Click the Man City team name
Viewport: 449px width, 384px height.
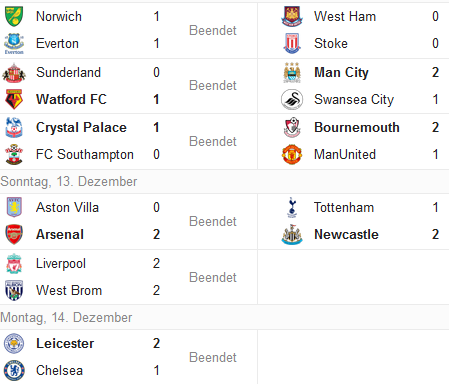341,73
